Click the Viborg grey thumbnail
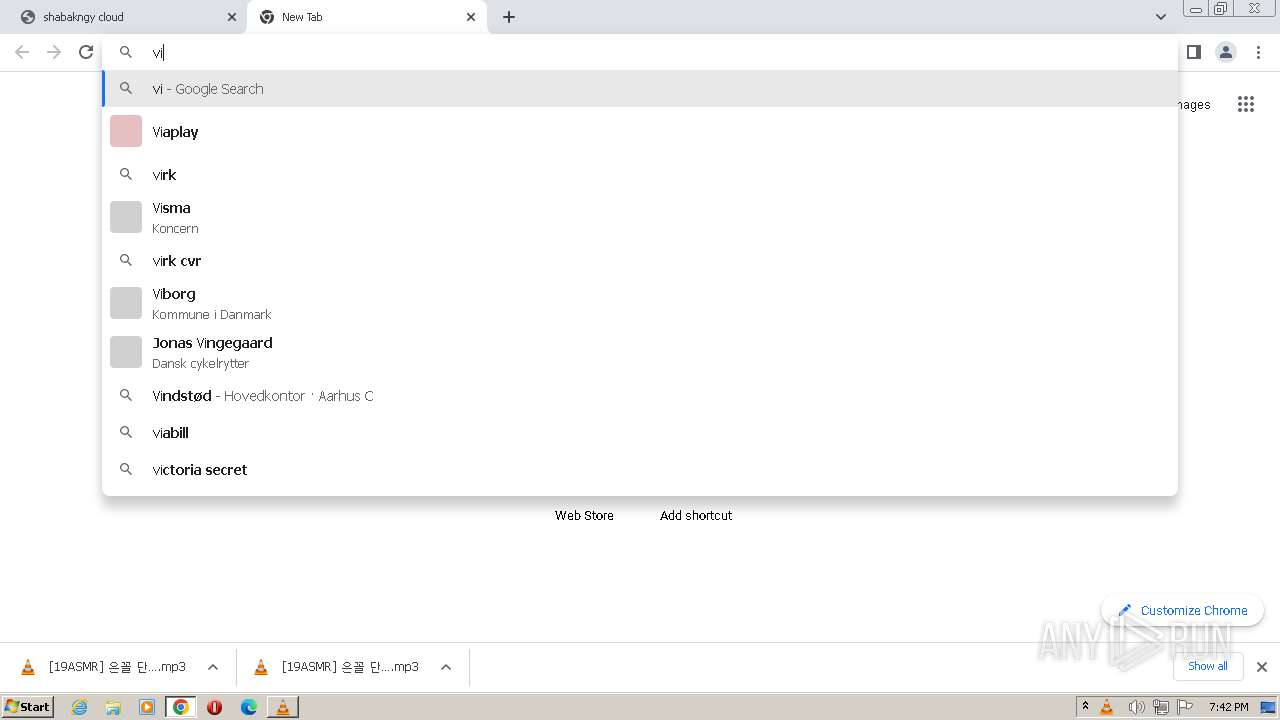 [126, 303]
